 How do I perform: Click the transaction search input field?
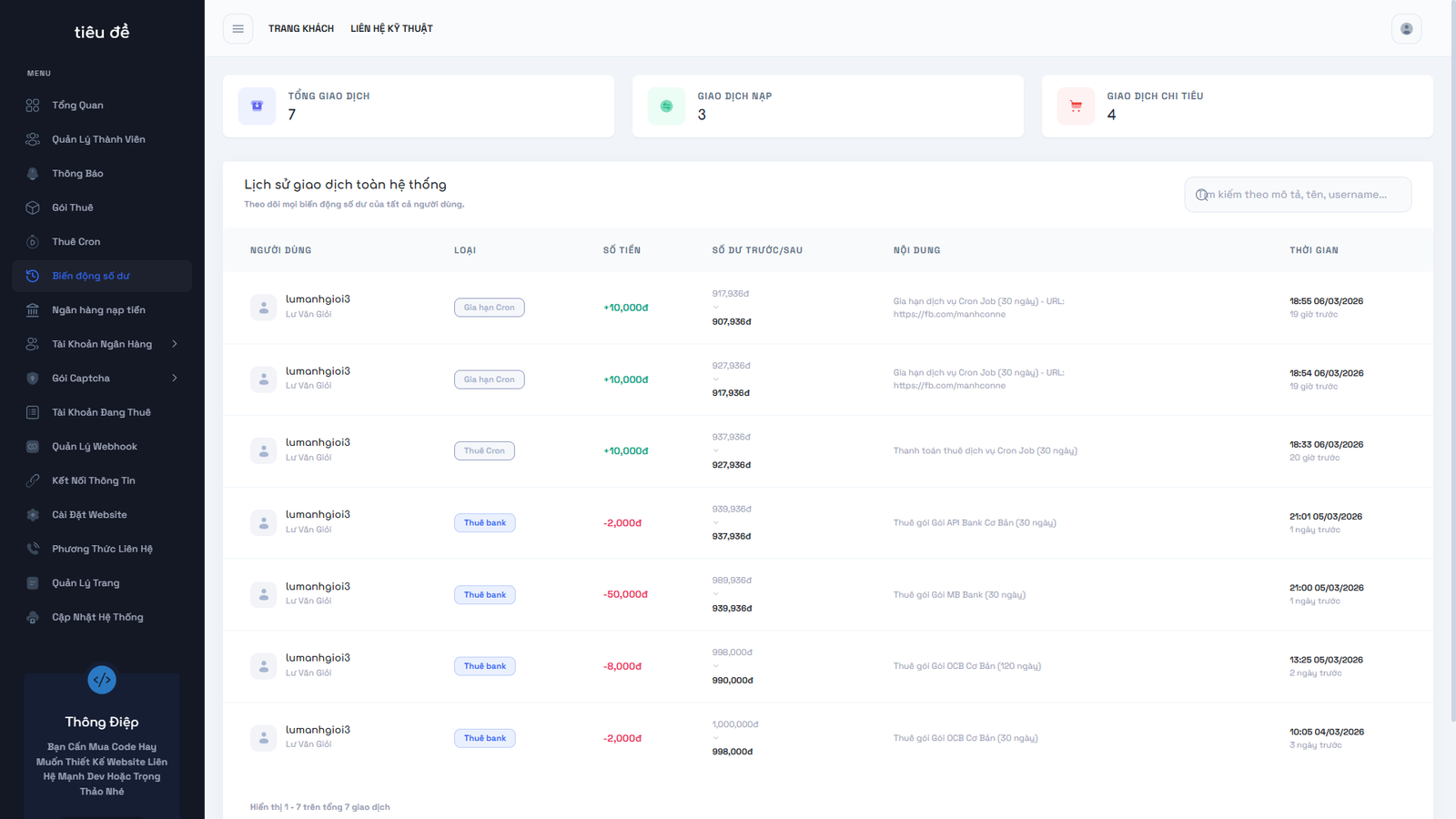coord(1301,195)
